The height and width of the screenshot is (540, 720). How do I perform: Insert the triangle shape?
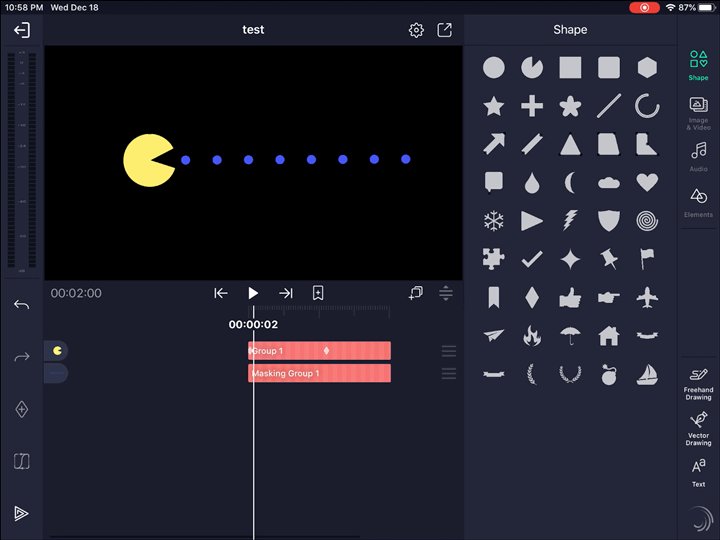570,145
